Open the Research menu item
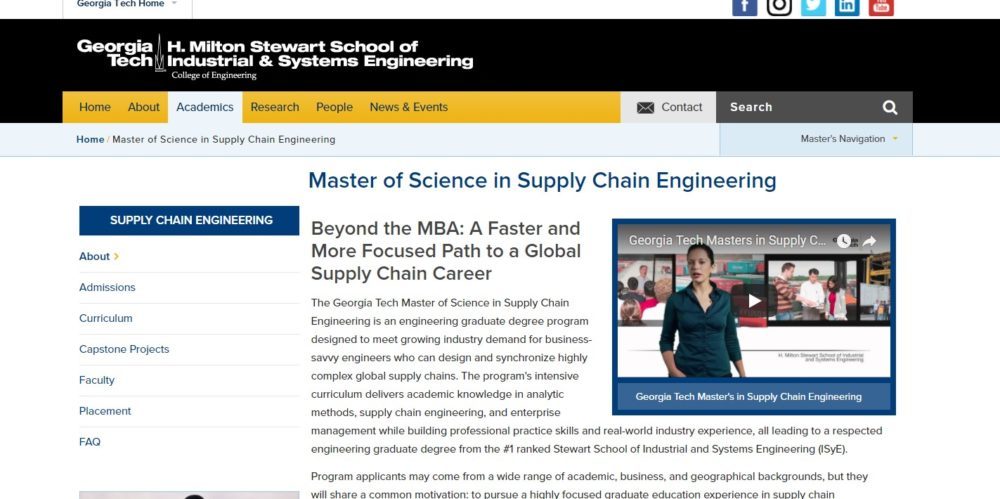Image resolution: width=1000 pixels, height=499 pixels. click(275, 107)
